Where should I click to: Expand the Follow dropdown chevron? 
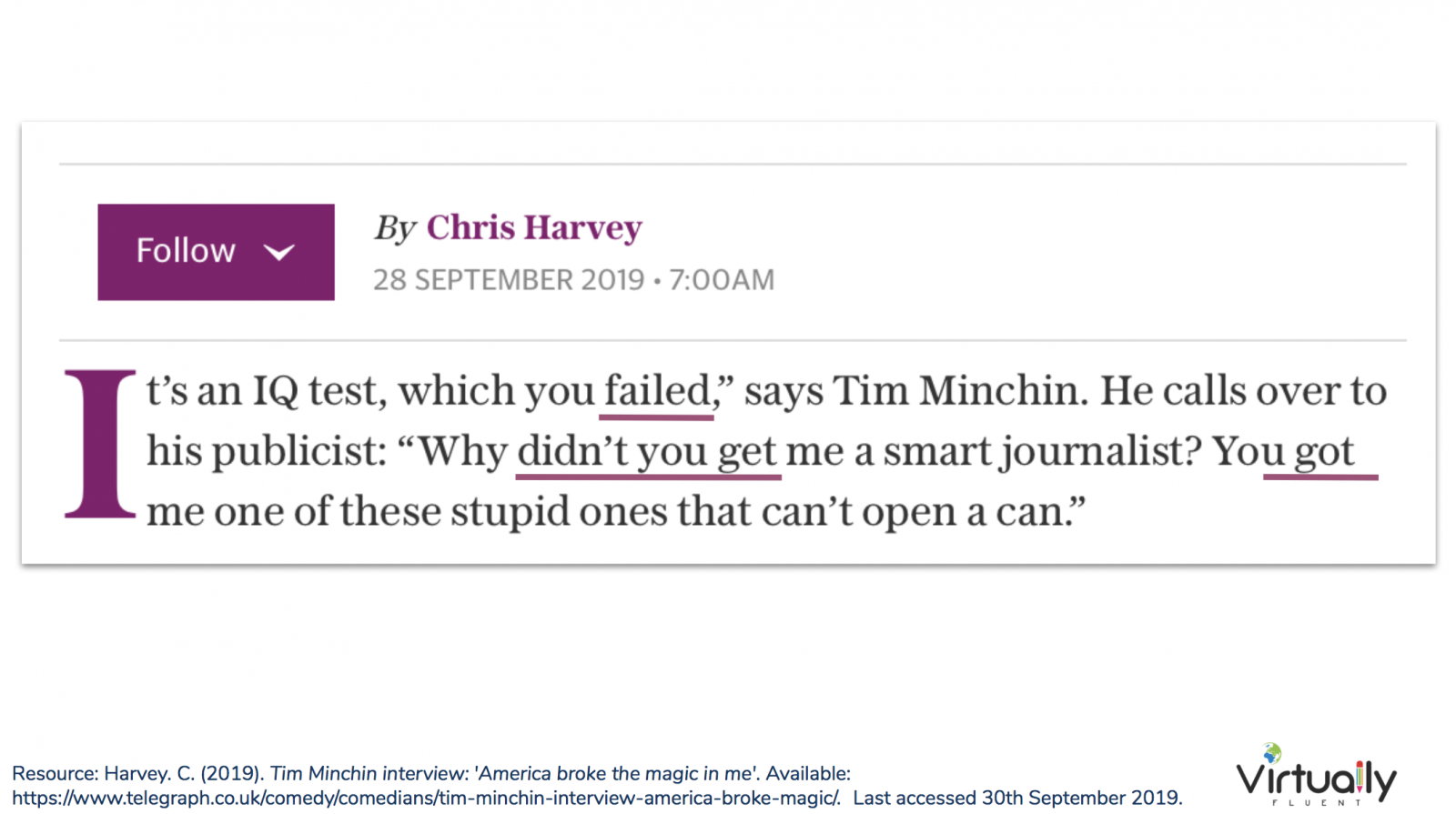(x=279, y=252)
